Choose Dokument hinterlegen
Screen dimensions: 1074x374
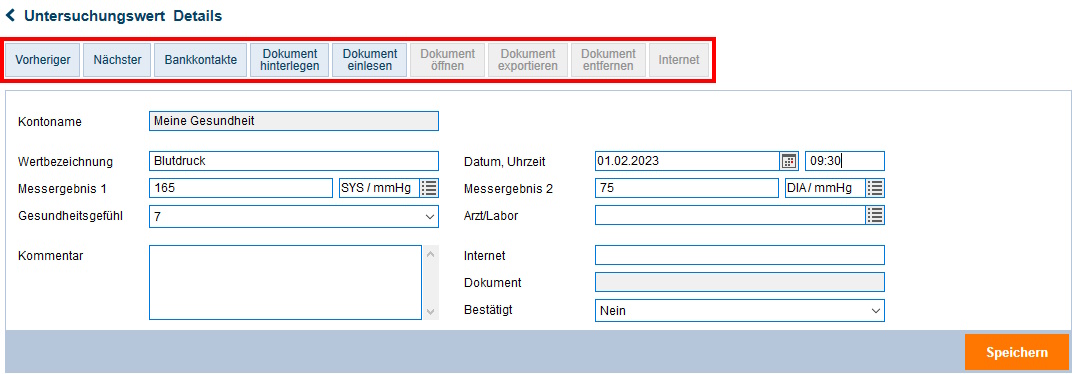click(x=290, y=60)
